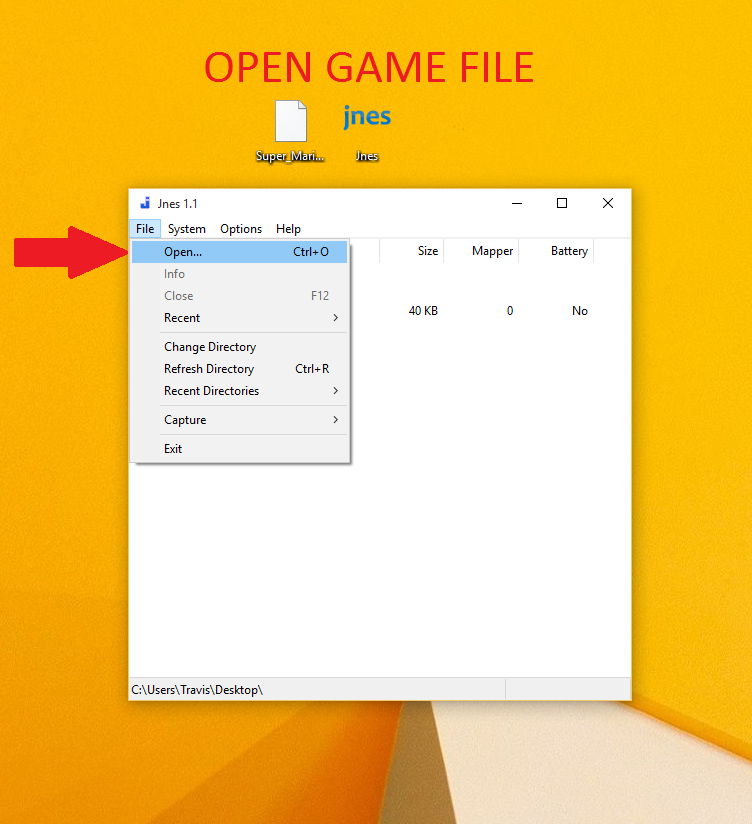Click the File menu in menu bar
Viewport: 752px width, 824px height.
[145, 229]
